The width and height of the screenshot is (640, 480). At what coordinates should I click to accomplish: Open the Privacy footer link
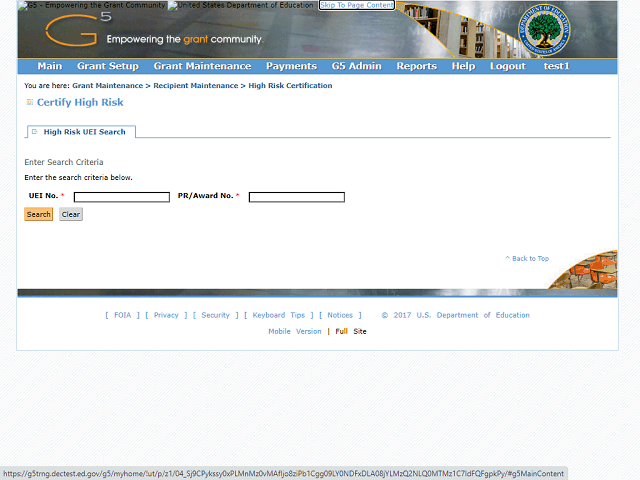click(166, 315)
